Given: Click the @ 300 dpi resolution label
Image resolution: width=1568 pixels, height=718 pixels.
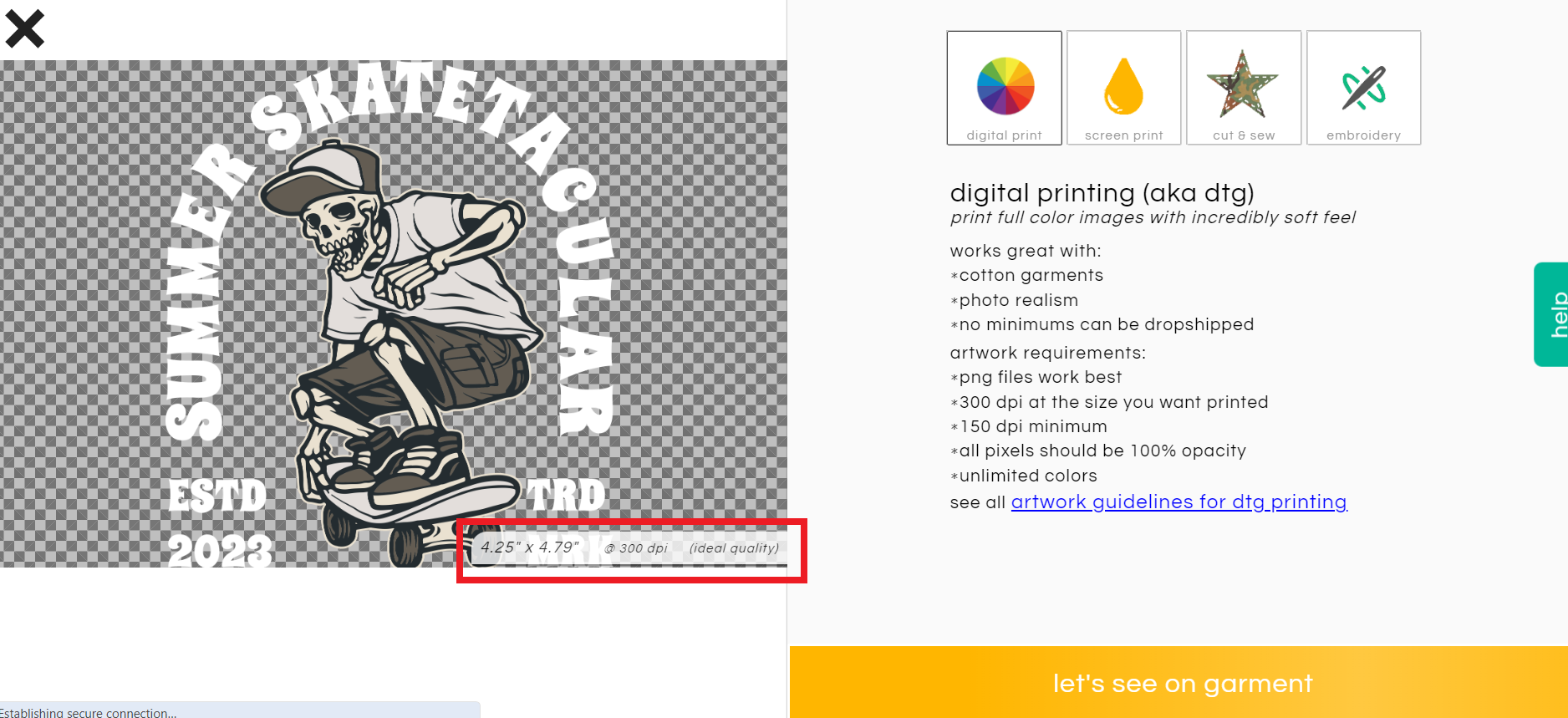Looking at the screenshot, I should point(636,548).
